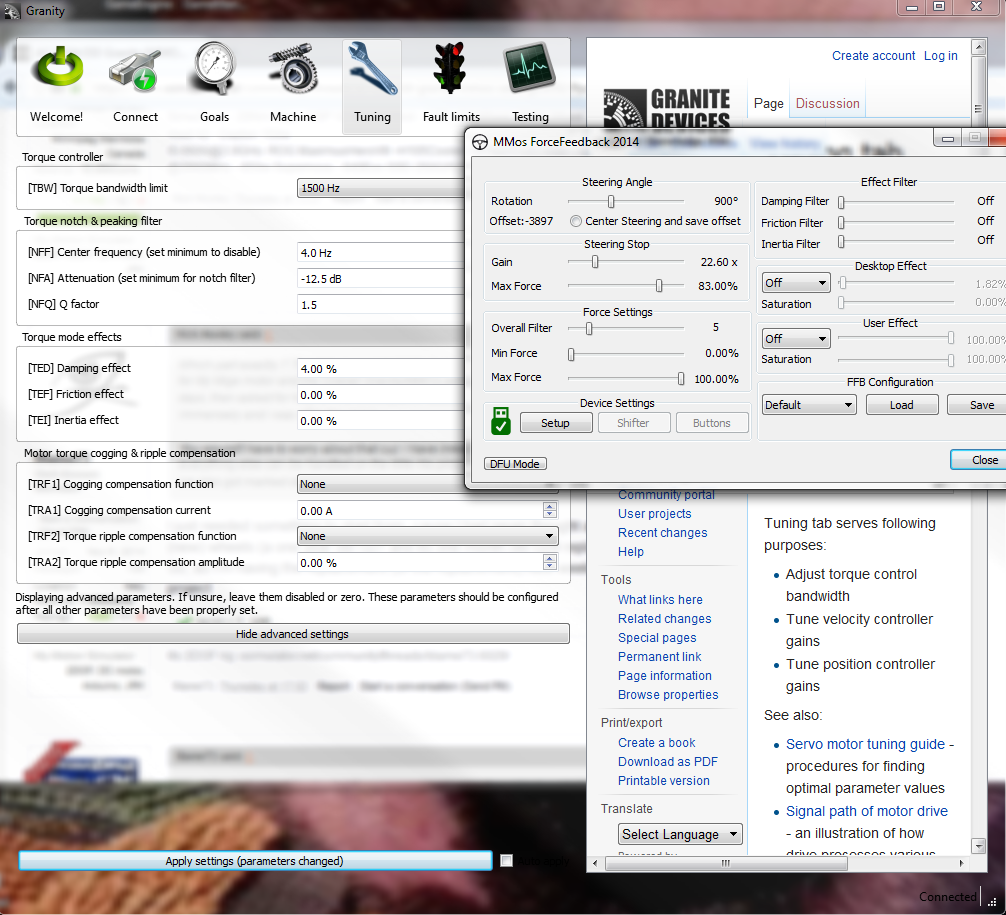The image size is (1006, 915).
Task: Click the Steering Stop Gain slider
Action: pyautogui.click(x=595, y=262)
